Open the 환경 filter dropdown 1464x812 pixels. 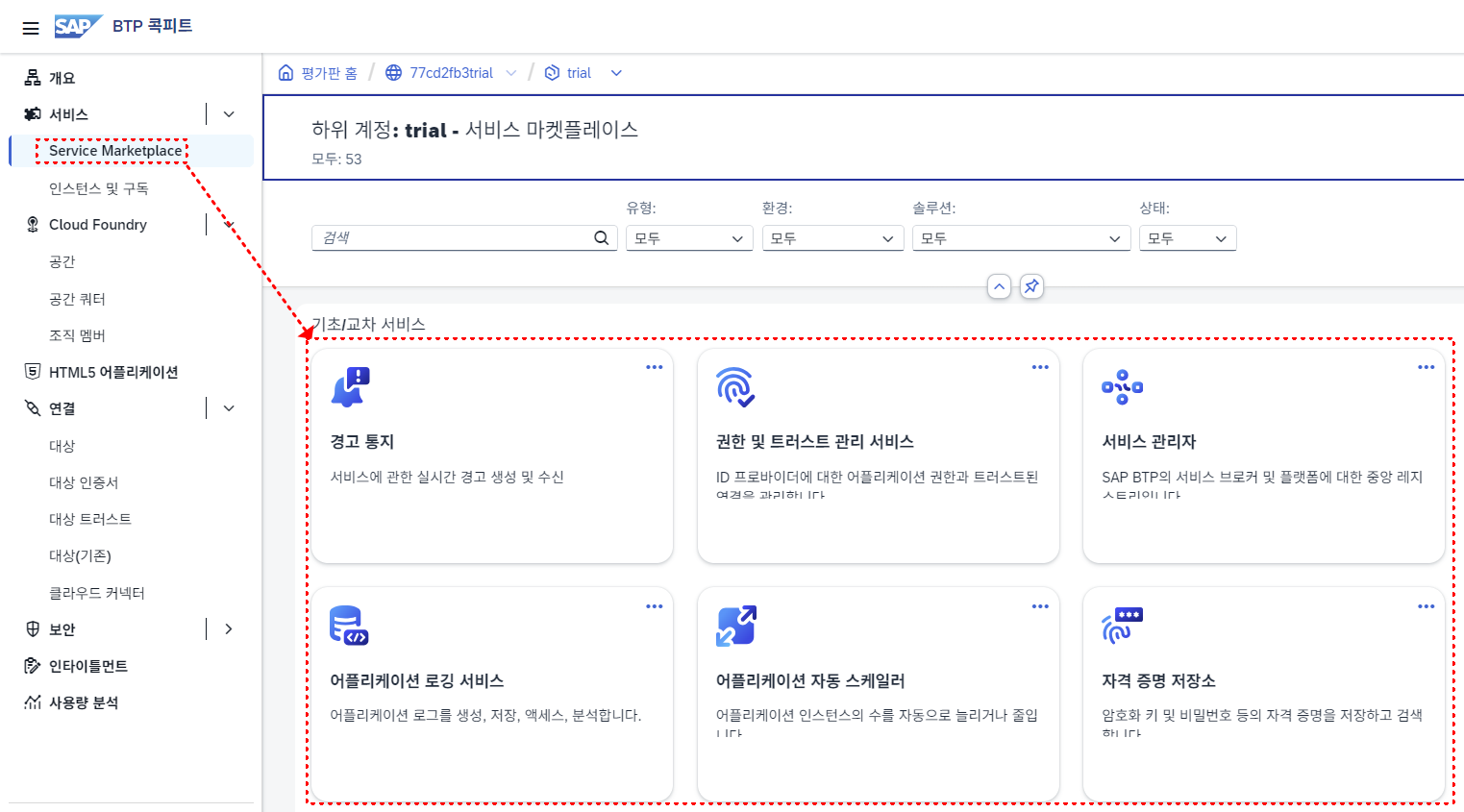coord(833,238)
